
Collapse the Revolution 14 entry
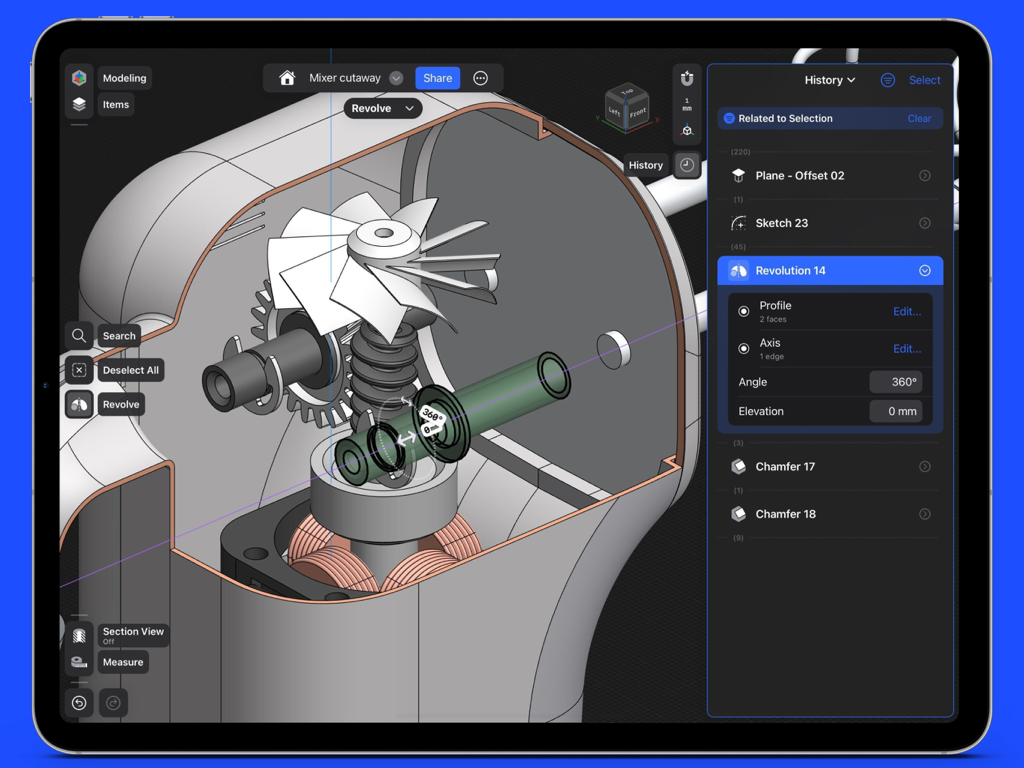(924, 270)
